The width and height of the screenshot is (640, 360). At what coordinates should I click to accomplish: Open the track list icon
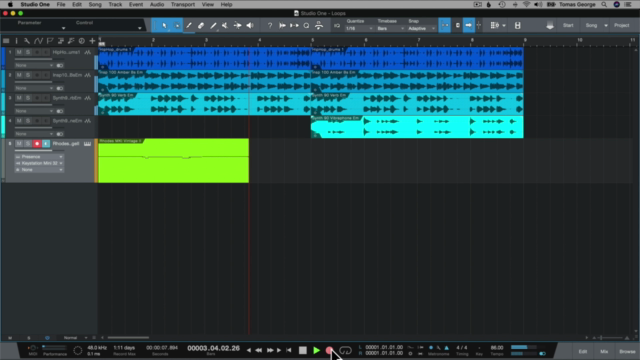(6, 41)
